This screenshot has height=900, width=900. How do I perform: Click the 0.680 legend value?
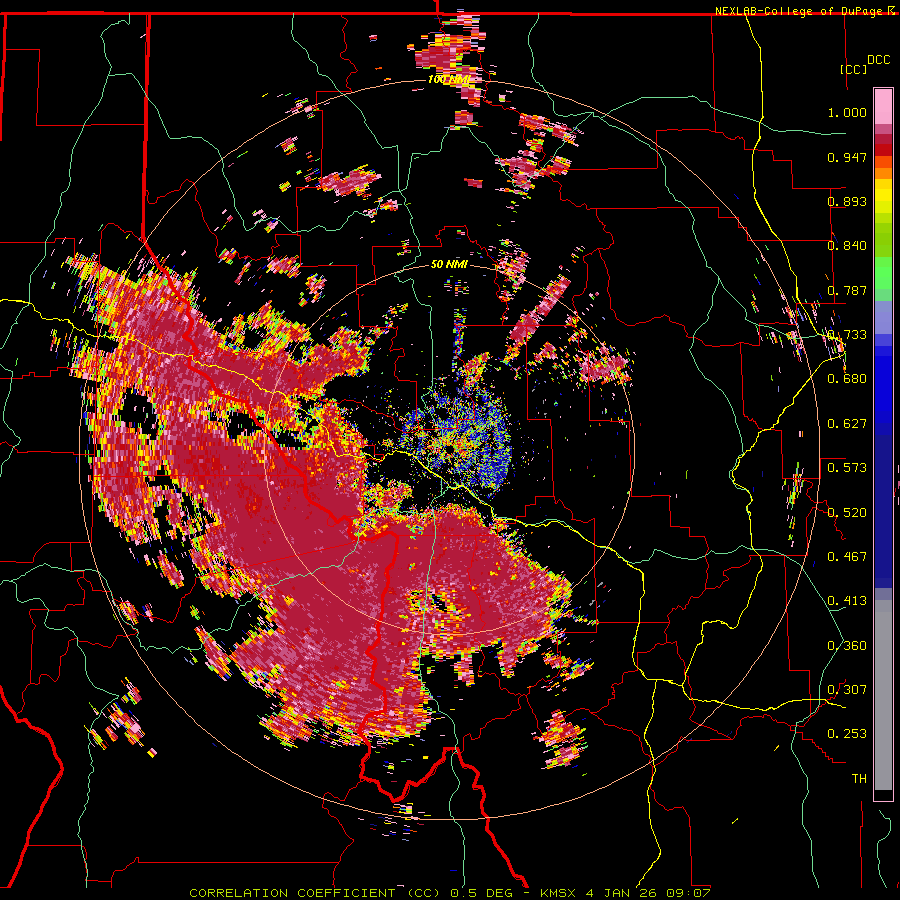point(847,379)
